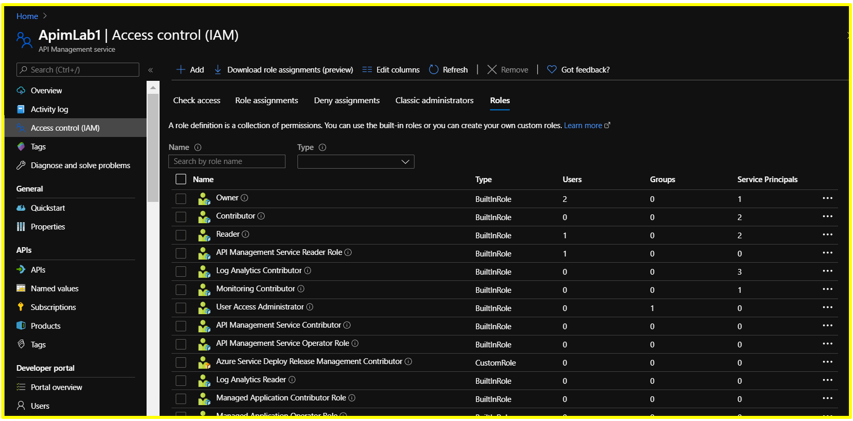Open the Subscriptions key icon

(x=21, y=307)
